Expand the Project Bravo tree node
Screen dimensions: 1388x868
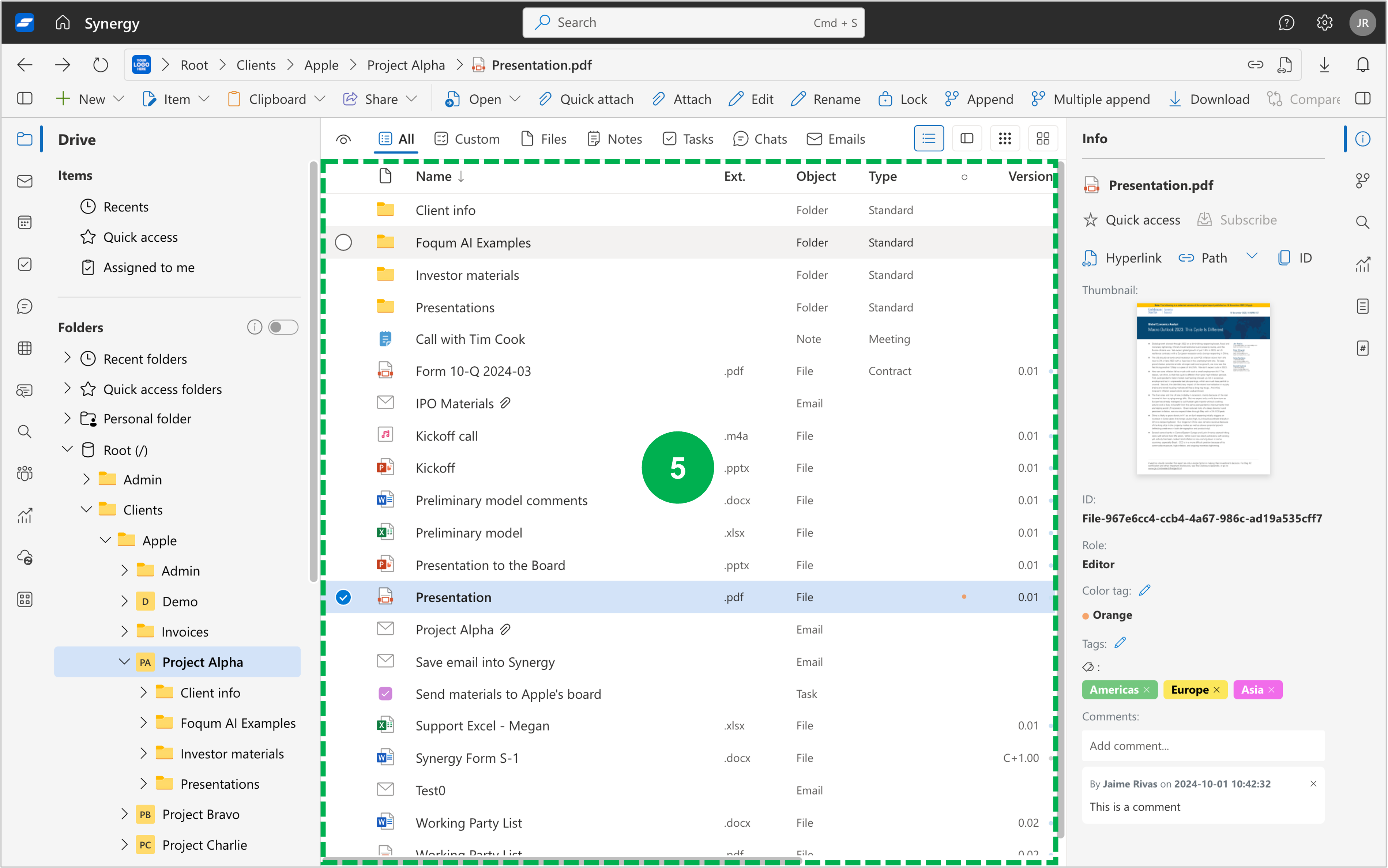click(124, 814)
